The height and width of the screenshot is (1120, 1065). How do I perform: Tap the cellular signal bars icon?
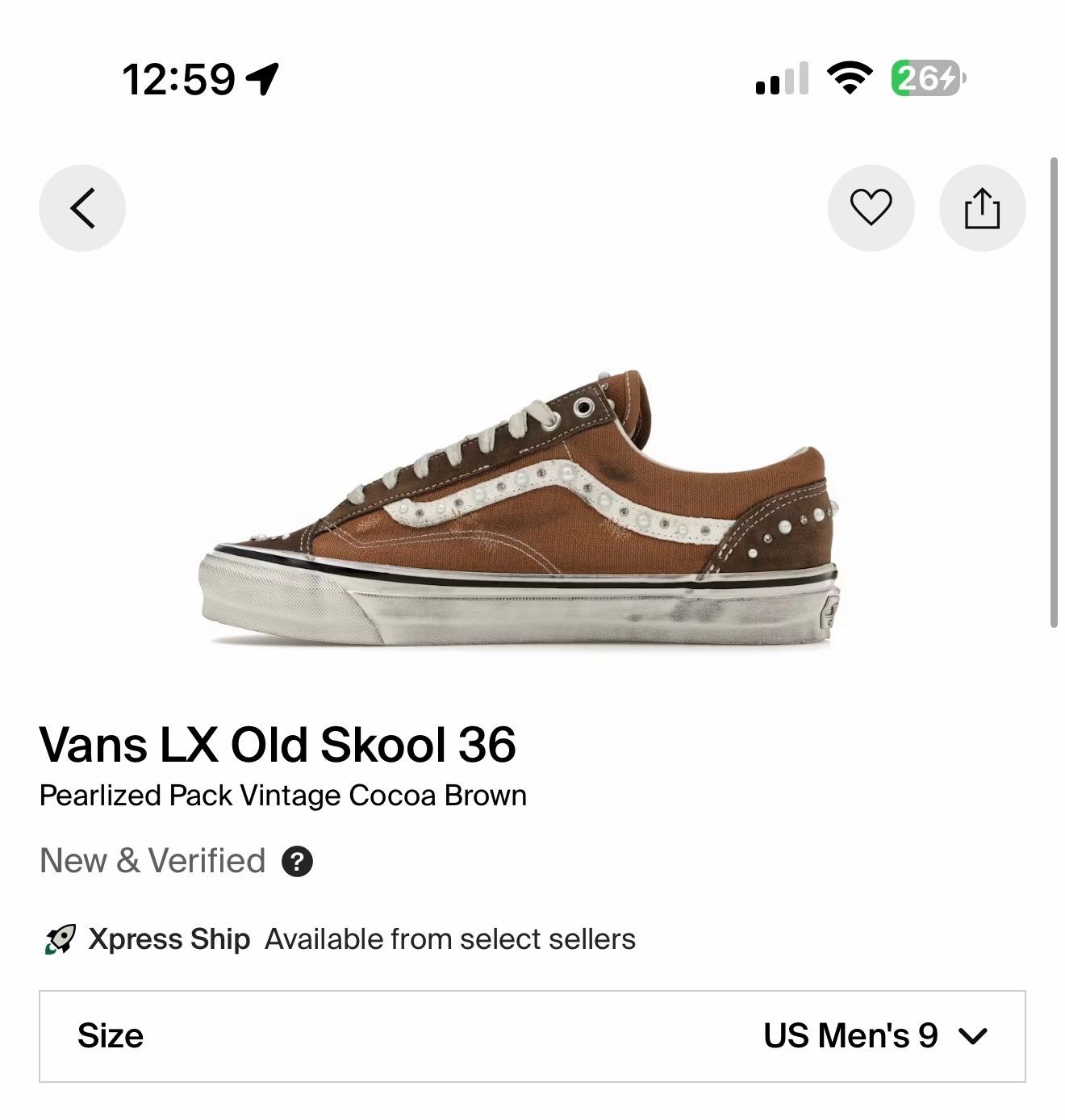click(782, 78)
